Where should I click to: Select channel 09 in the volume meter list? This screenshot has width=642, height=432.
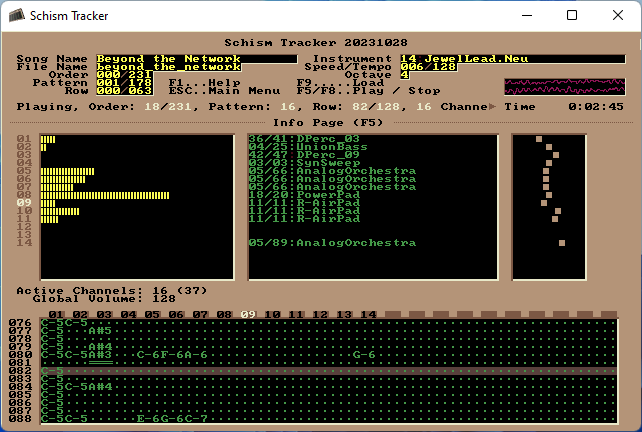coord(25,203)
